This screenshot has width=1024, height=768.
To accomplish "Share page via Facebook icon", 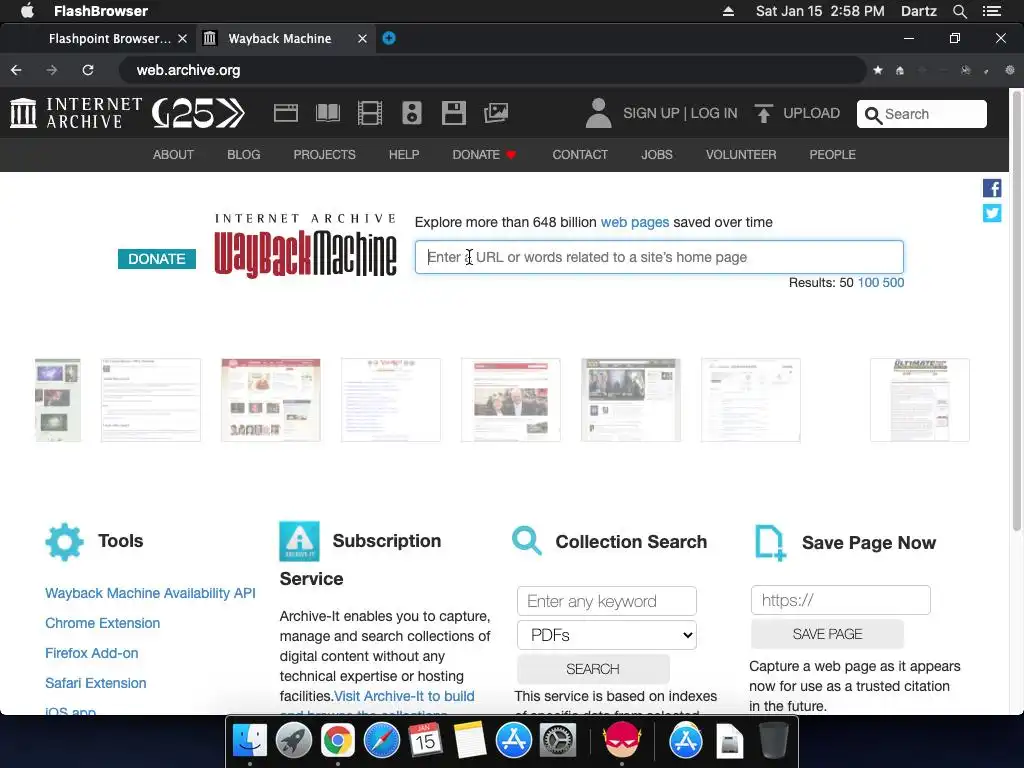I will click(x=992, y=188).
